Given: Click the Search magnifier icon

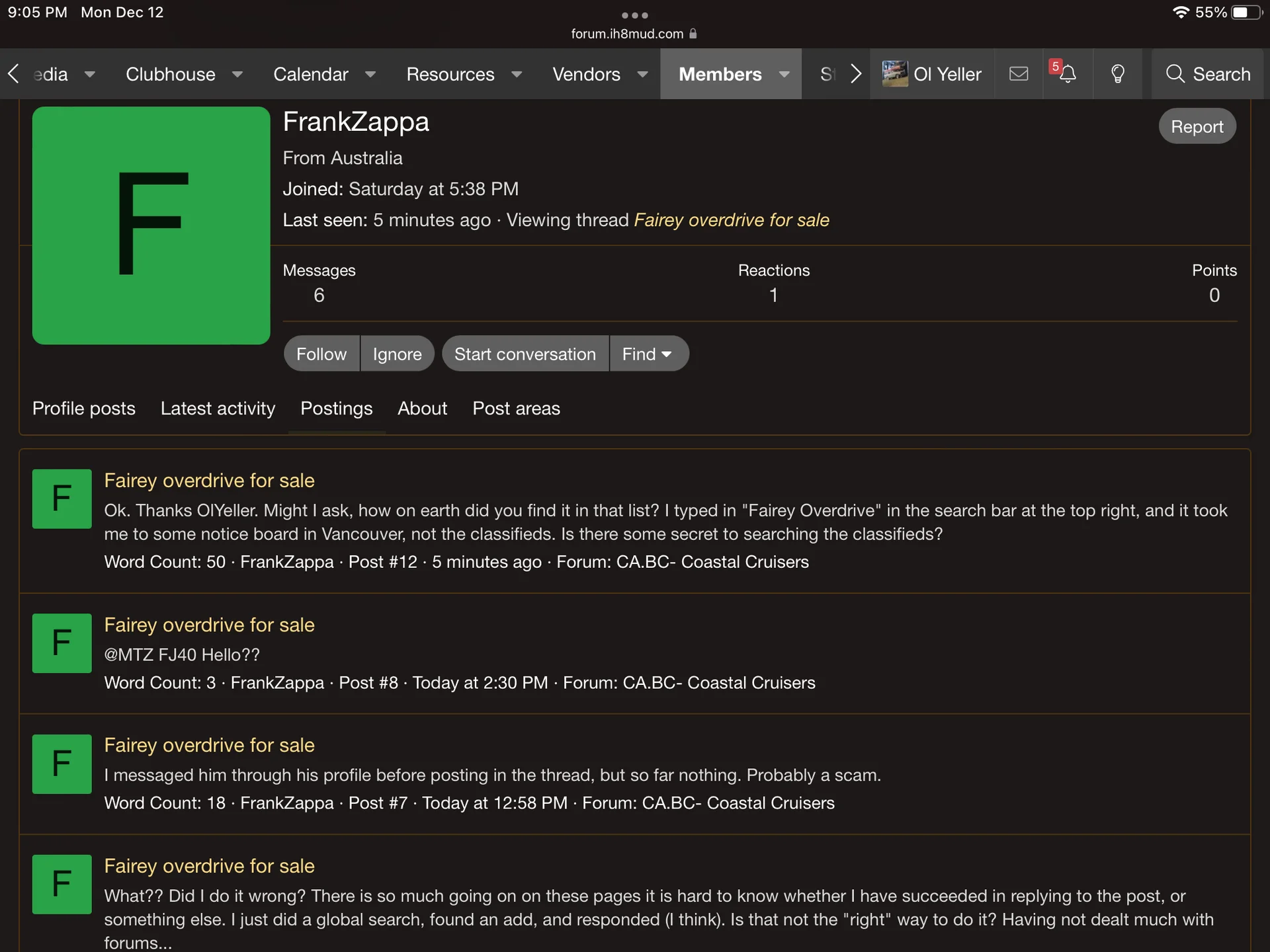Looking at the screenshot, I should (x=1175, y=74).
